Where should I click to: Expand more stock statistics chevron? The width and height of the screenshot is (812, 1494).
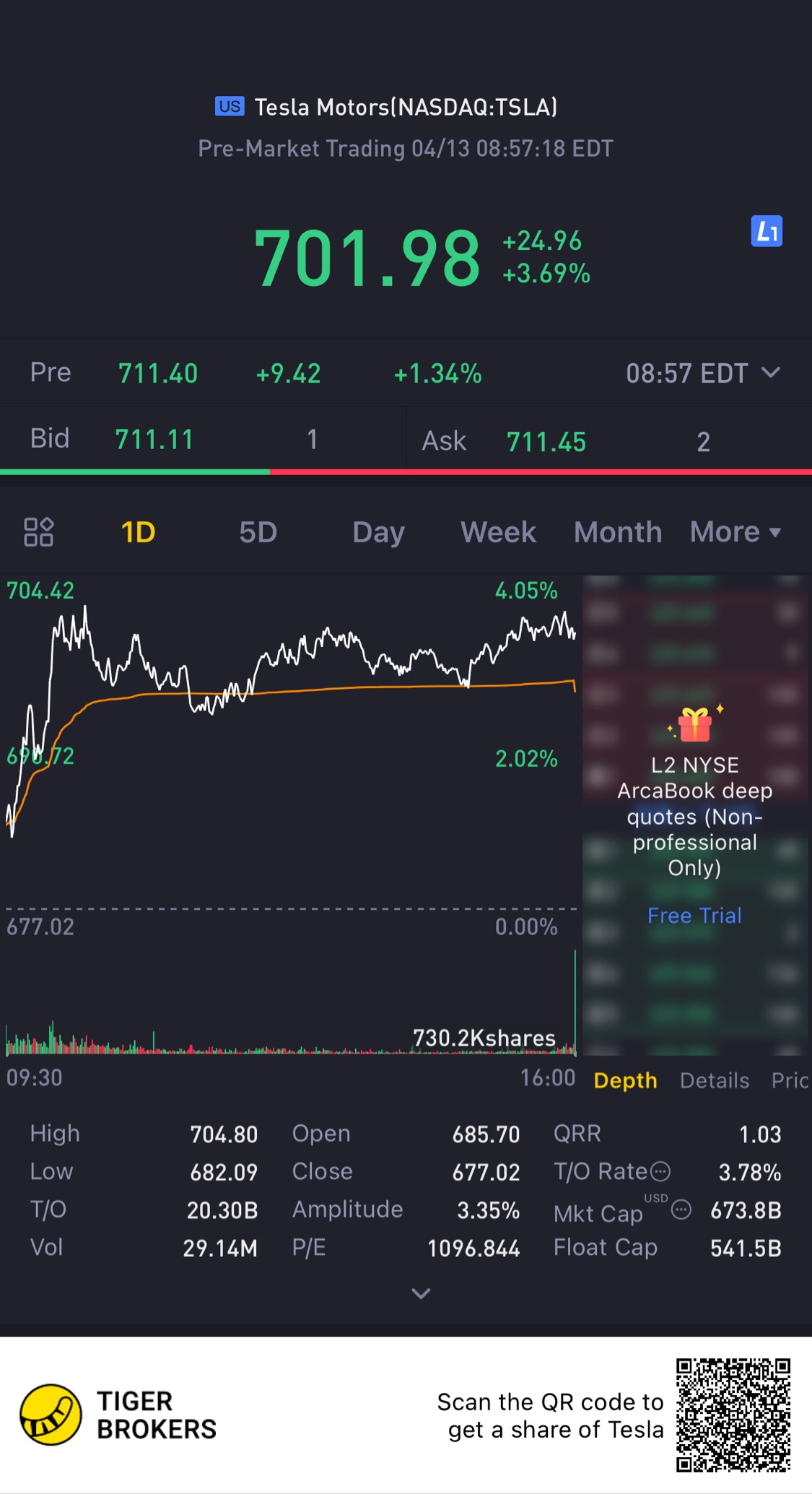[x=421, y=1293]
